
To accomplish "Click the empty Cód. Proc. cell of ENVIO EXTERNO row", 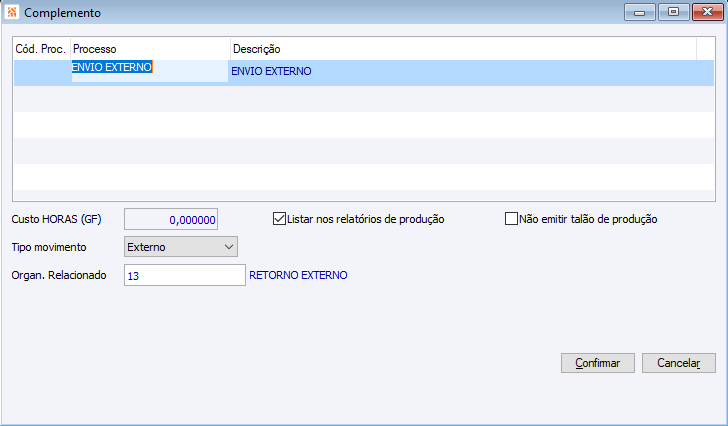I will coord(42,73).
